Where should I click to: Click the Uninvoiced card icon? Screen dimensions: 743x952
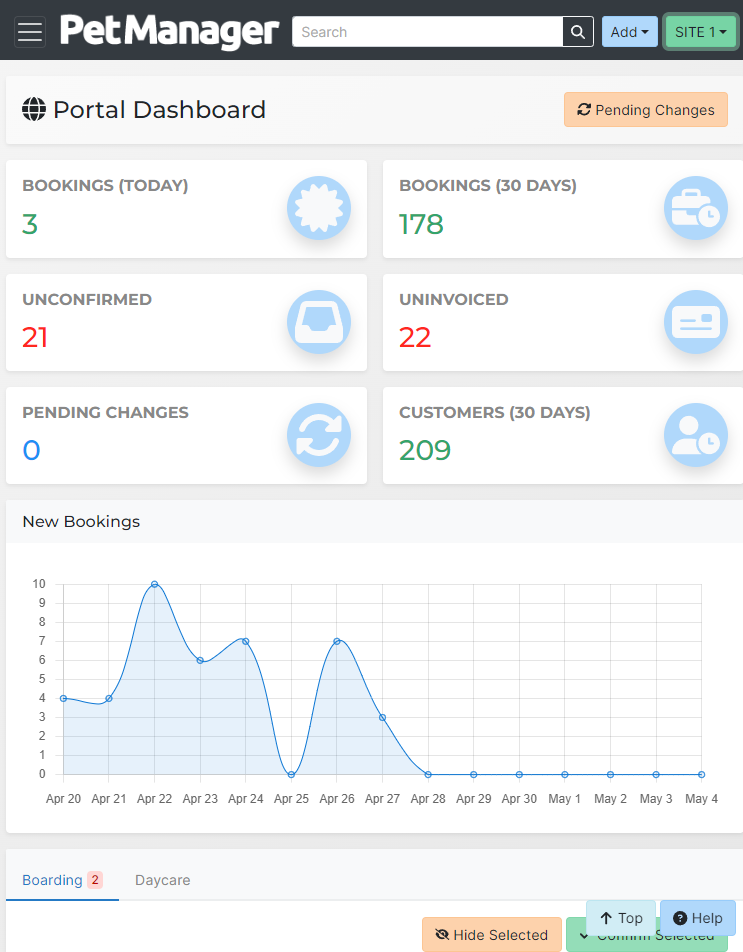(x=696, y=322)
